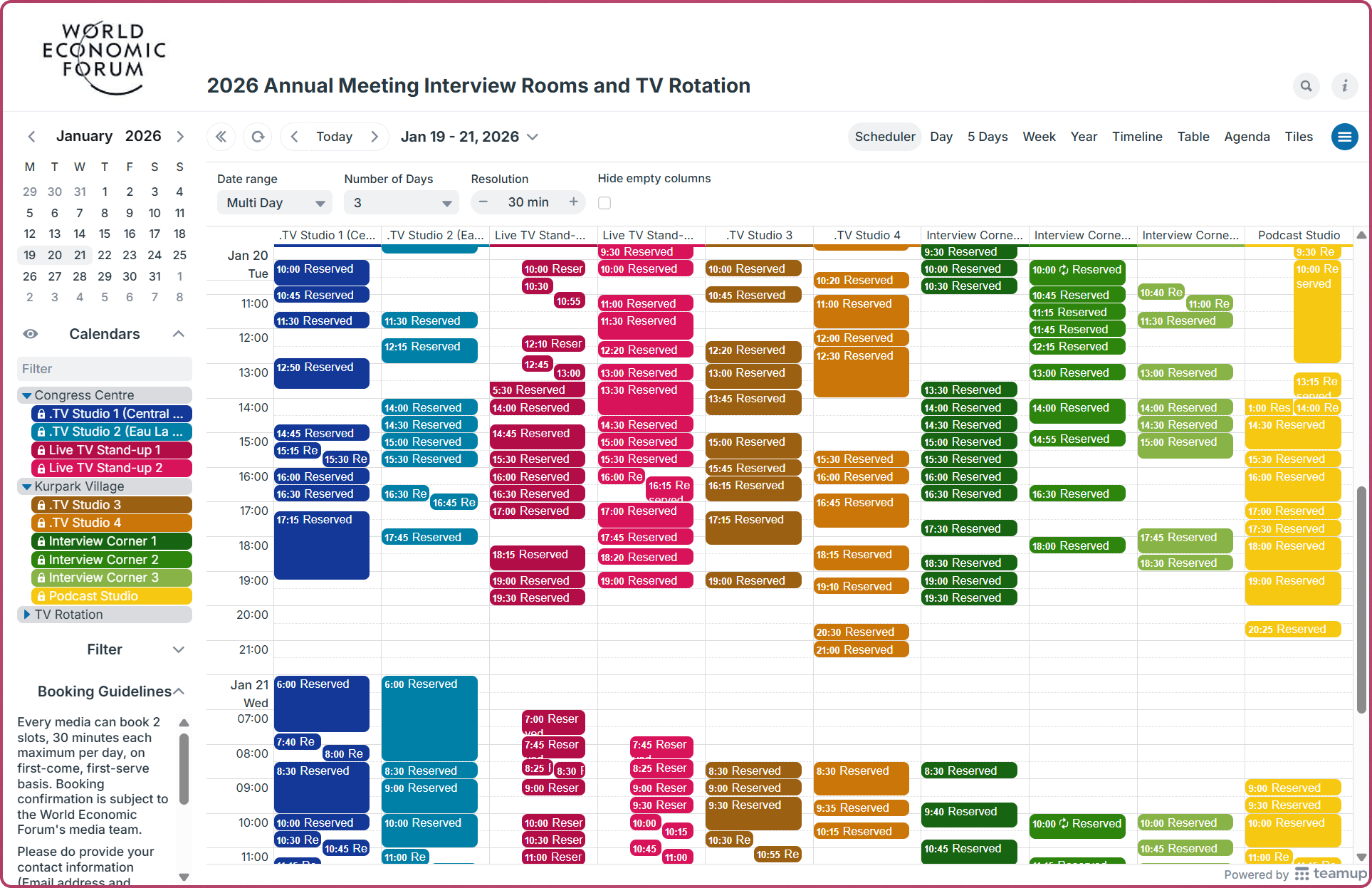Open the Number of Days dropdown
This screenshot has width=1372, height=888.
[x=402, y=203]
